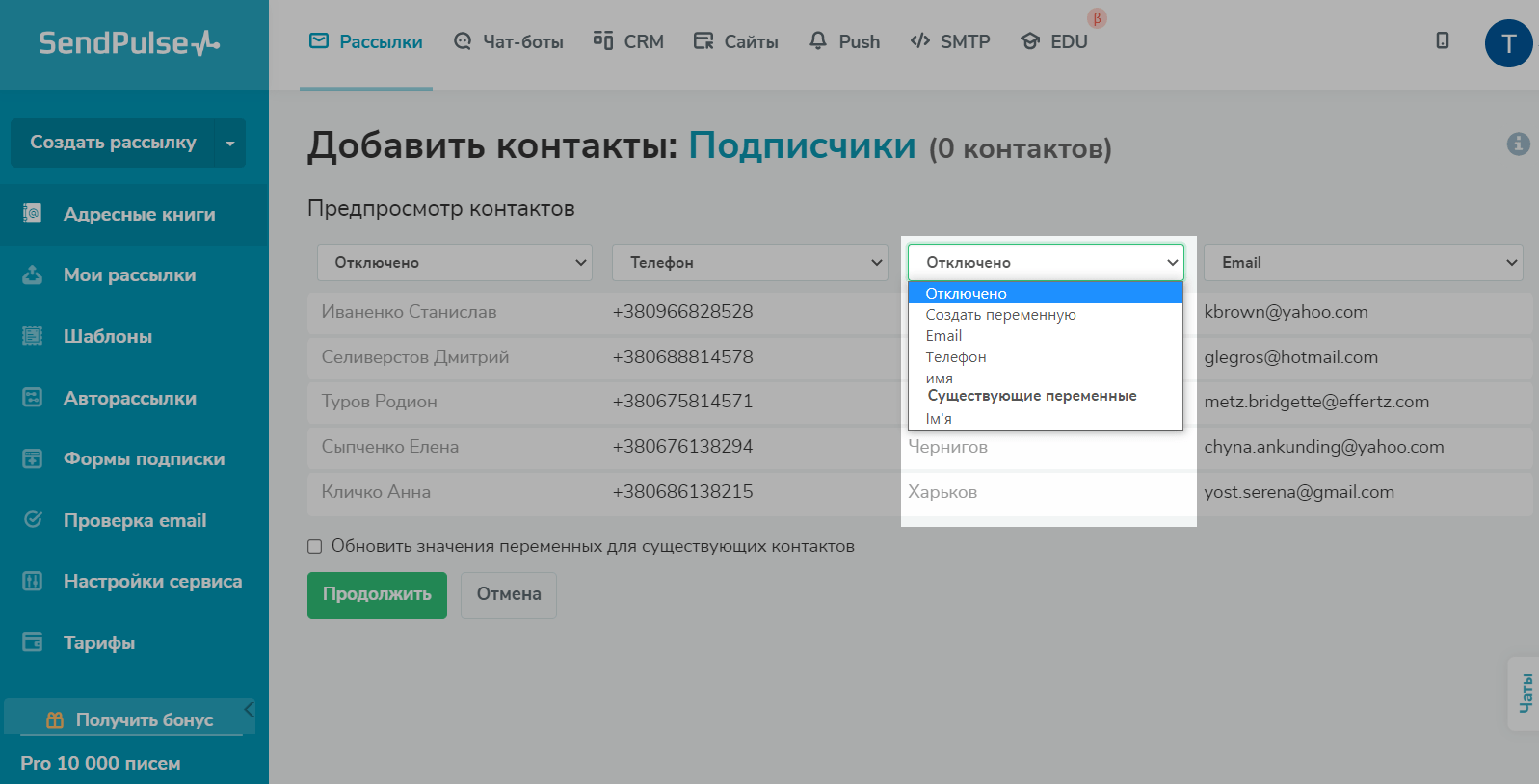Click the Address books sidebar icon
The height and width of the screenshot is (784, 1539).
[x=32, y=214]
